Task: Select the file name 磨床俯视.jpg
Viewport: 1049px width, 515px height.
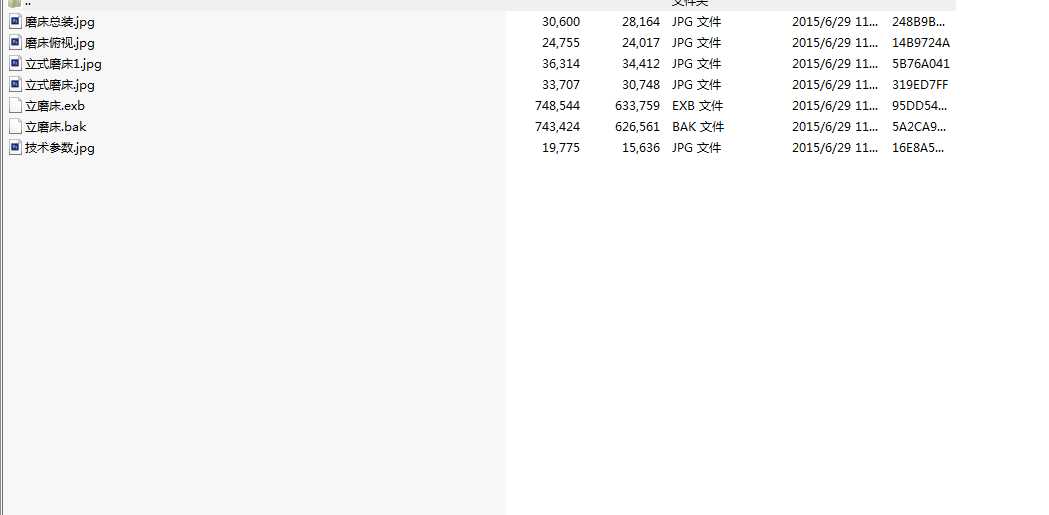Action: click(60, 43)
